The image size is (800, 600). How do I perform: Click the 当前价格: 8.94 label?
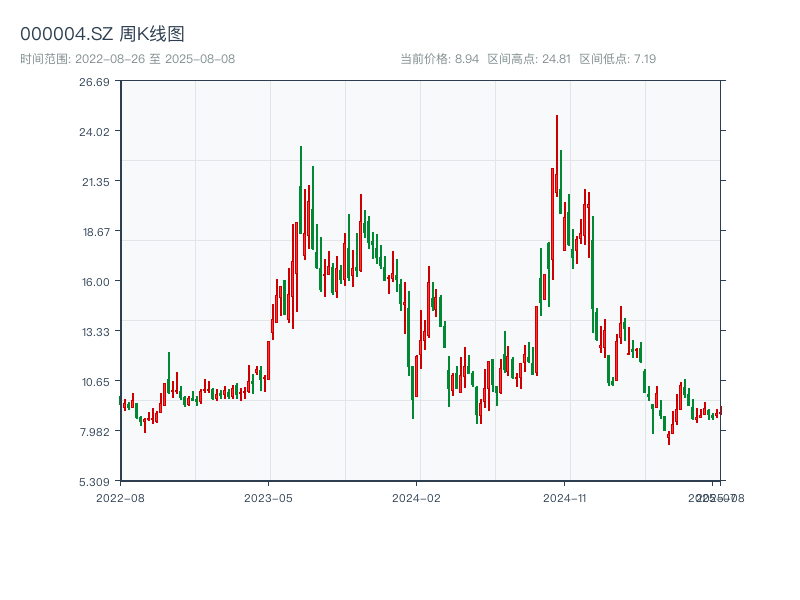tap(439, 59)
